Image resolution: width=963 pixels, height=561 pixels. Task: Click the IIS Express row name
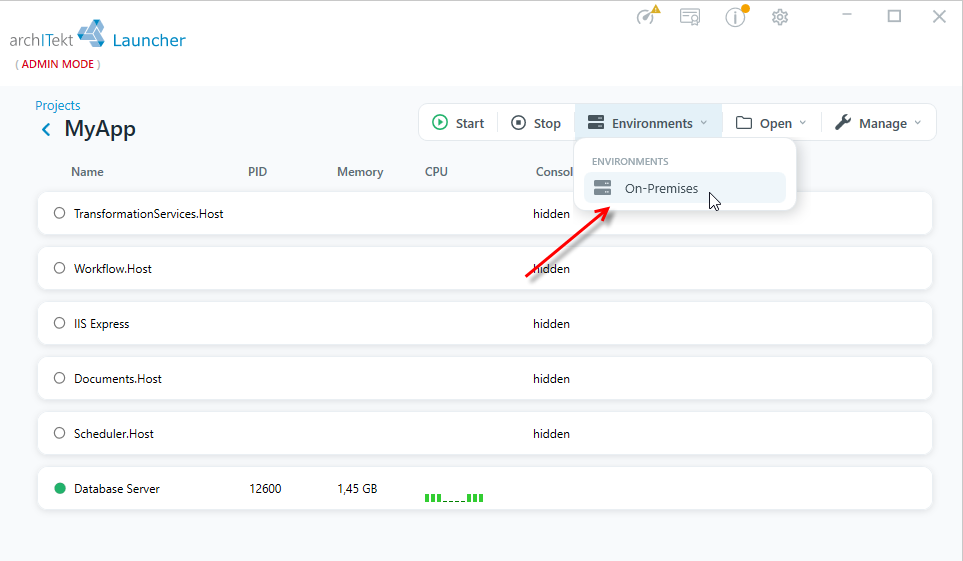(x=101, y=324)
